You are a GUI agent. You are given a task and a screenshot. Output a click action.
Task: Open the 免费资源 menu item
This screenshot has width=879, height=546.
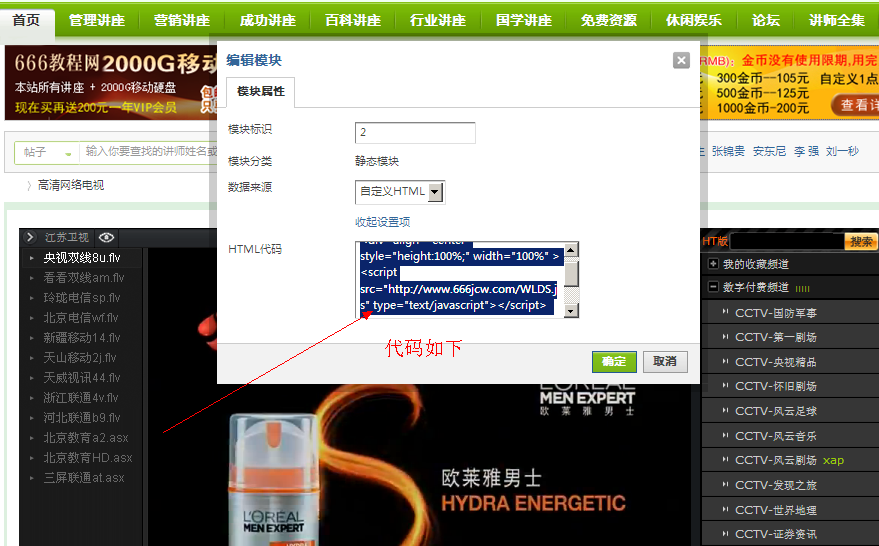[609, 21]
